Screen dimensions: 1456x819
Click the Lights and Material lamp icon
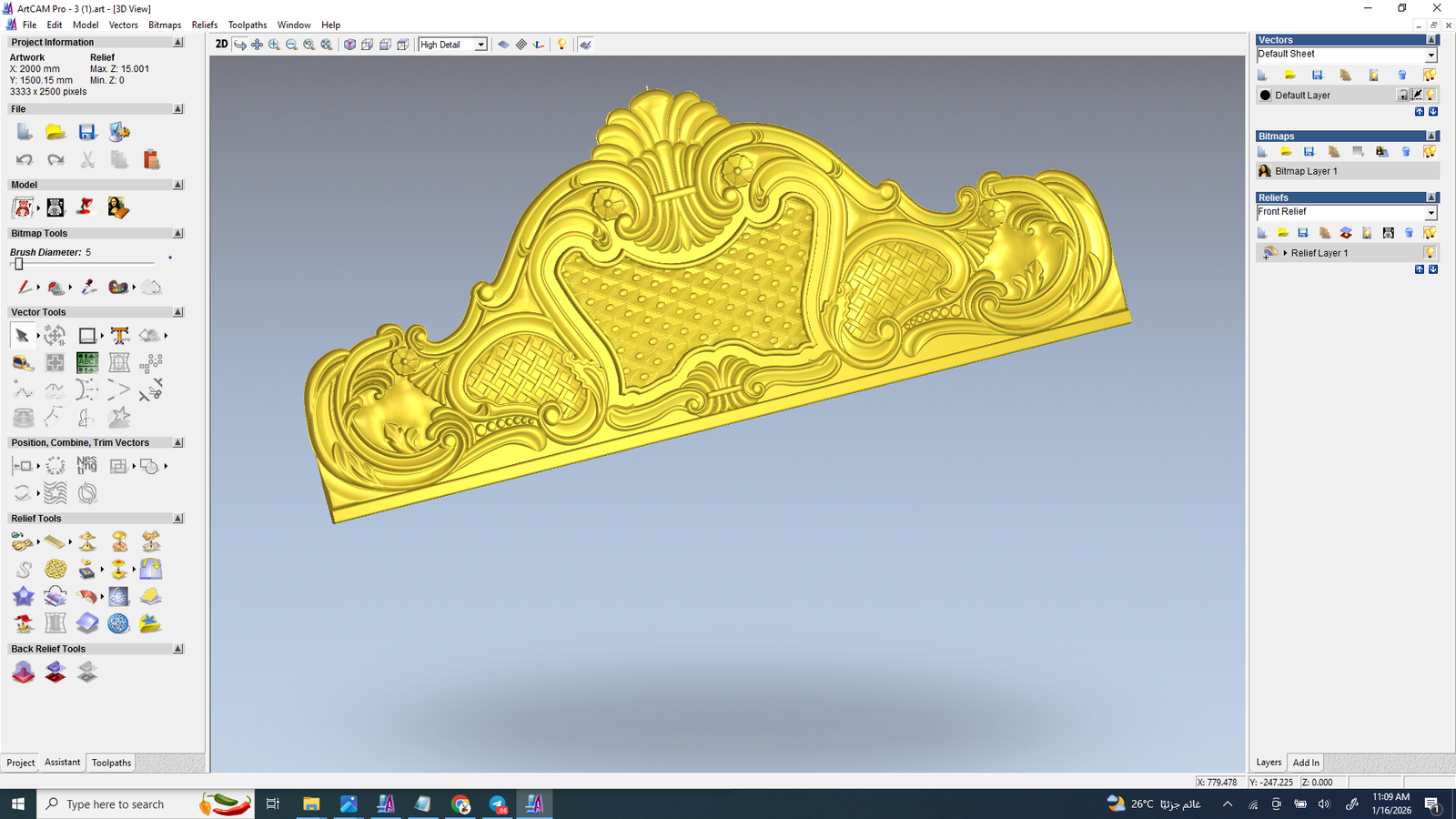point(561,45)
